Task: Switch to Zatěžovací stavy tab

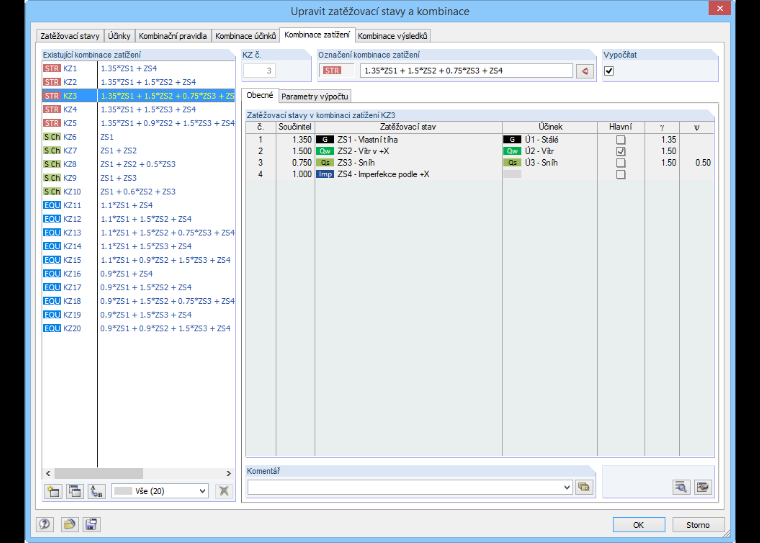Action: [x=70, y=36]
